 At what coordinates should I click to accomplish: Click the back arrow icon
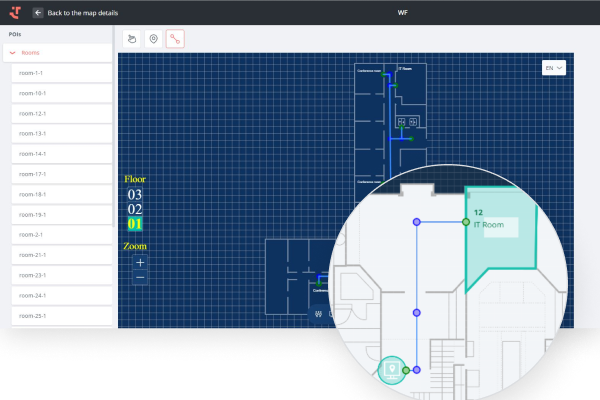click(38, 13)
